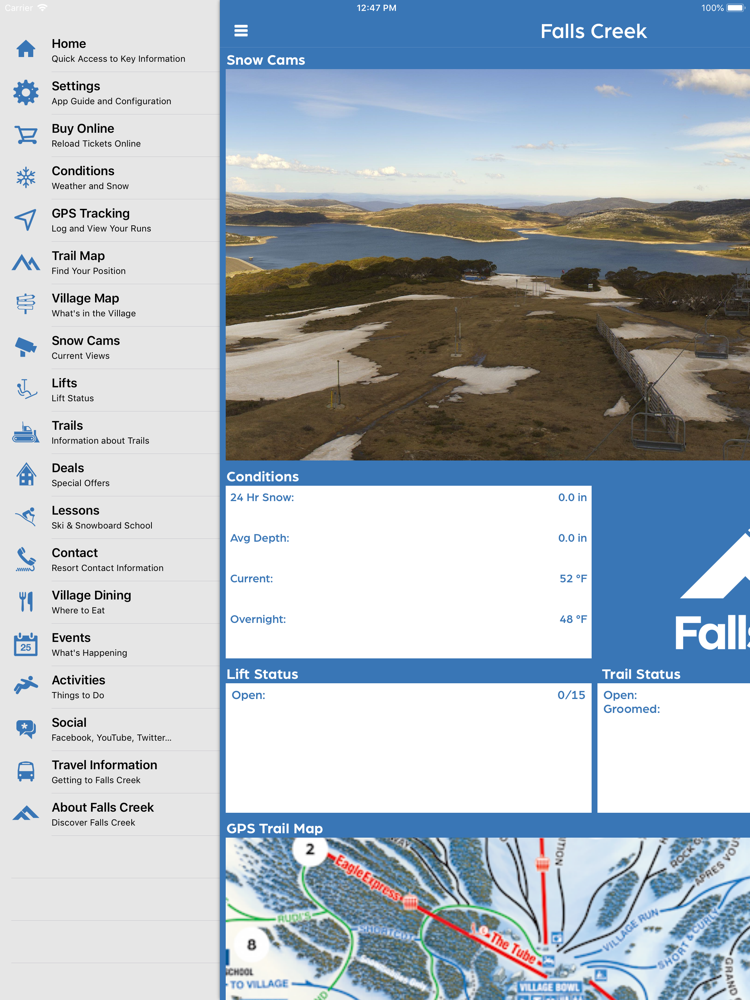
Task: Tap the Buy Online cart icon
Action: pyautogui.click(x=26, y=135)
